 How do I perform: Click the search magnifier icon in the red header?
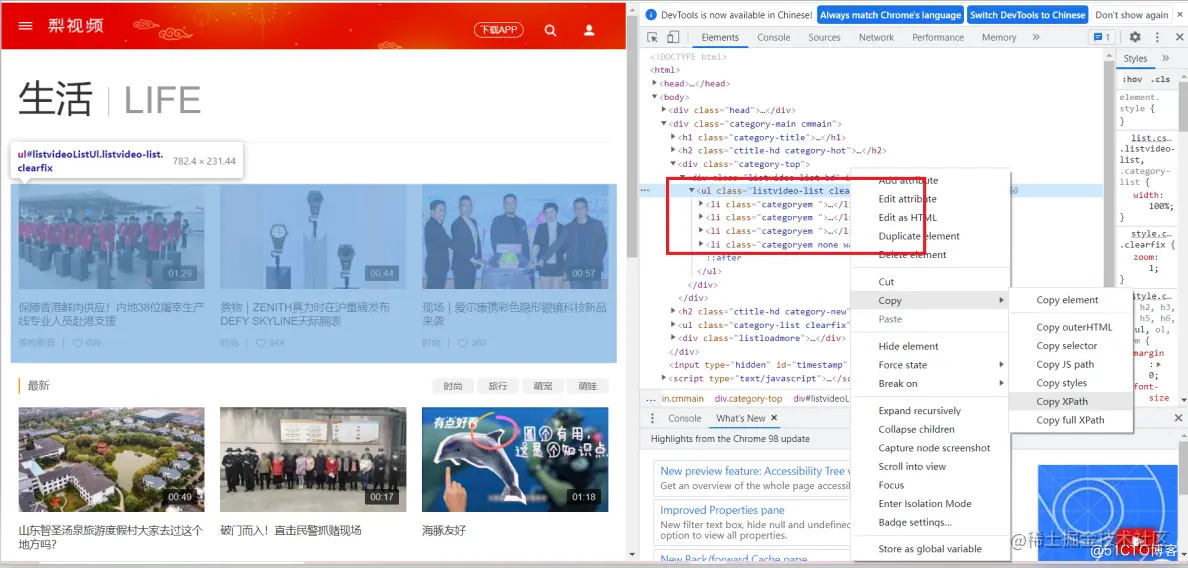[x=551, y=30]
